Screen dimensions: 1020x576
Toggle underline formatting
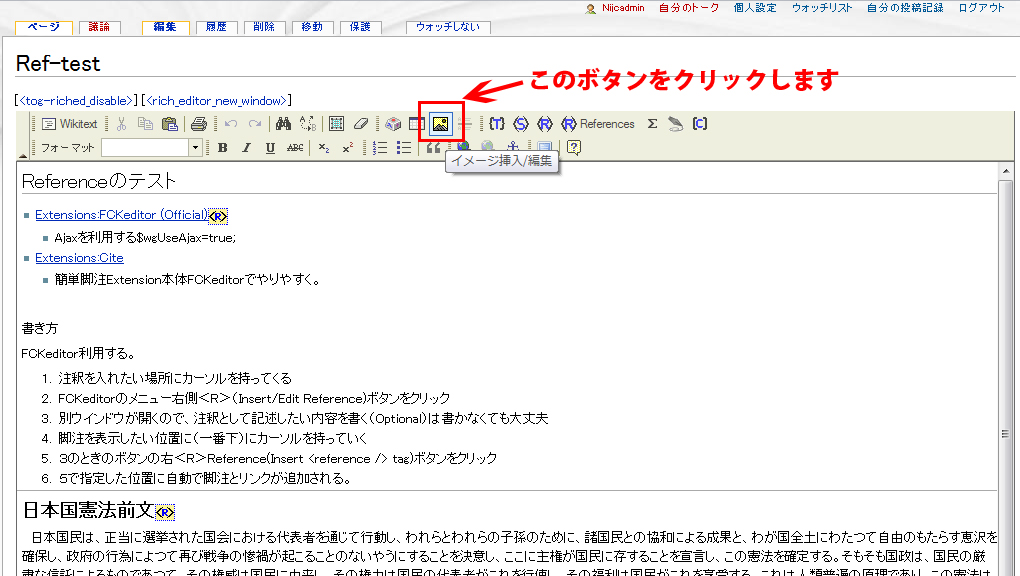[x=270, y=148]
